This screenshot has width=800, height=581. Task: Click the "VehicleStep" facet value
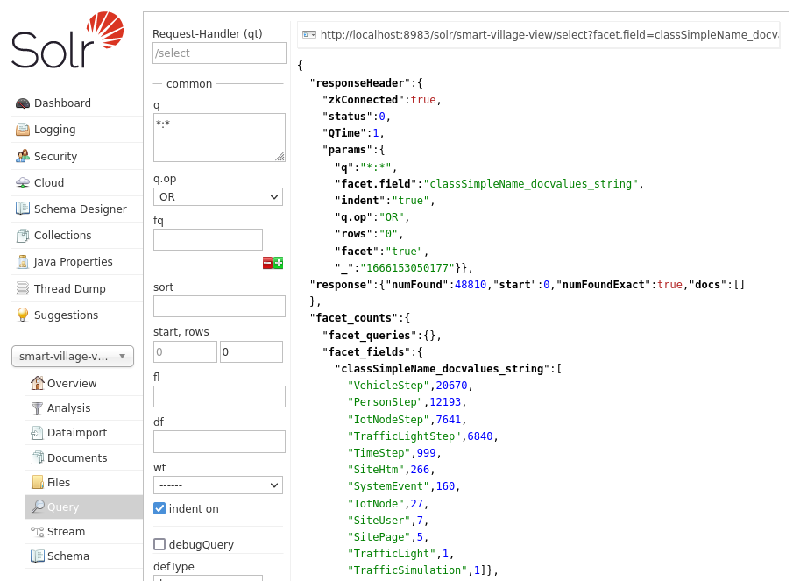(388, 385)
